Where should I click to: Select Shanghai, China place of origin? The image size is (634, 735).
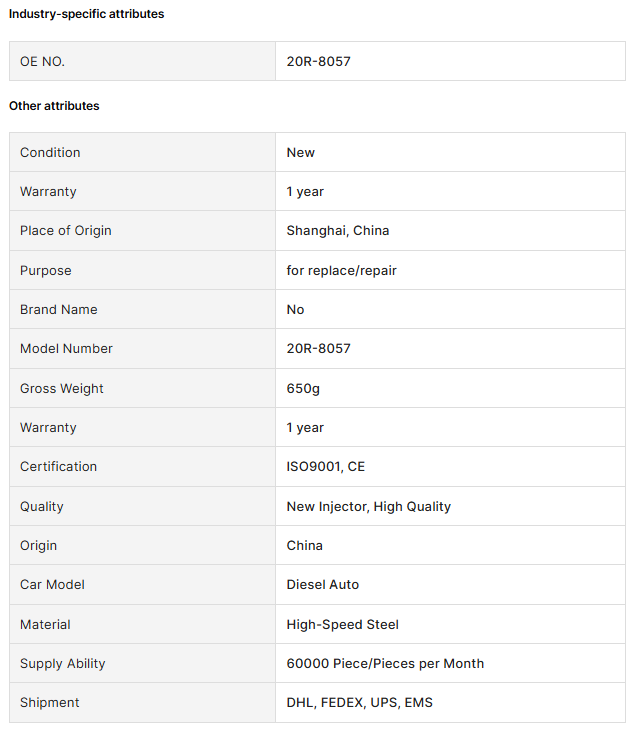[337, 231]
